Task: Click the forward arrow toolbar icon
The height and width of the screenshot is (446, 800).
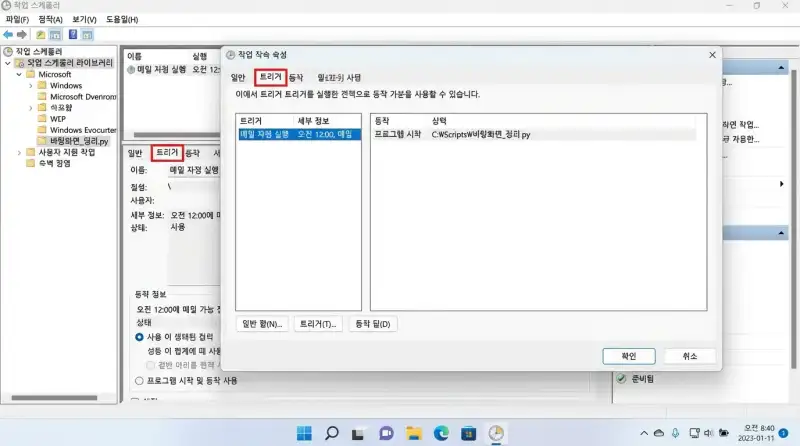Action: point(21,34)
